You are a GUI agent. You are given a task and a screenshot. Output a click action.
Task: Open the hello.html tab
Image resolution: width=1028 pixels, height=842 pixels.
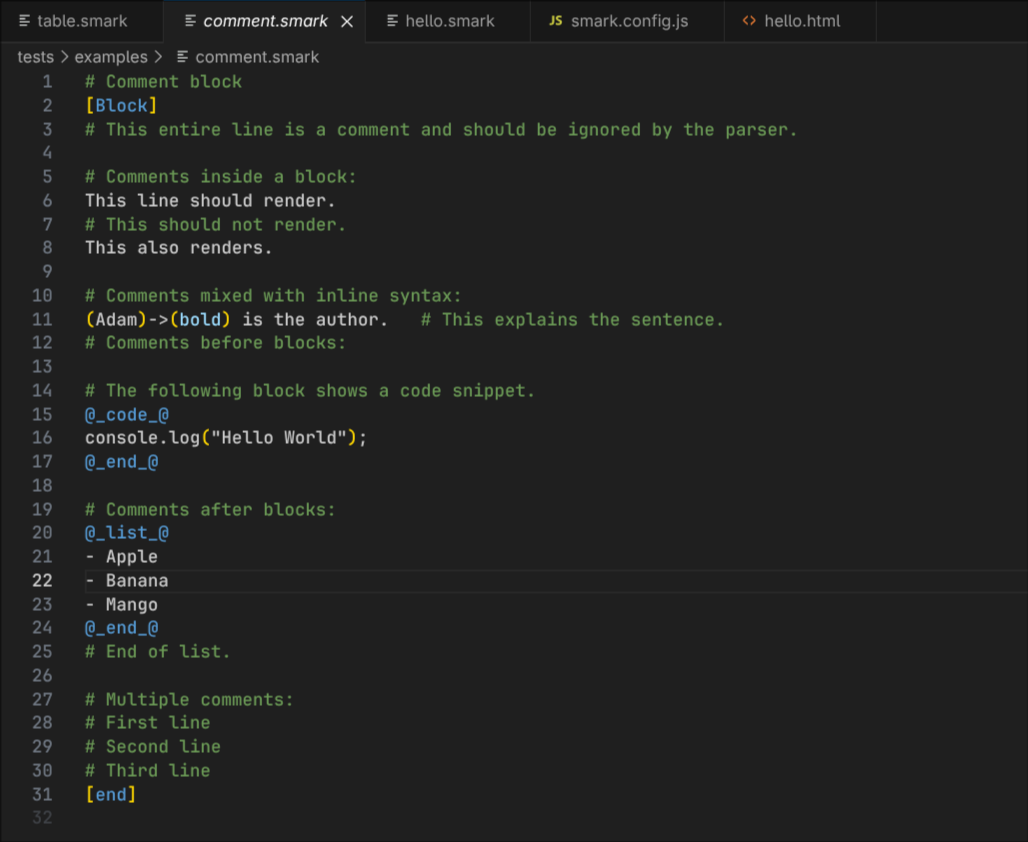(800, 20)
